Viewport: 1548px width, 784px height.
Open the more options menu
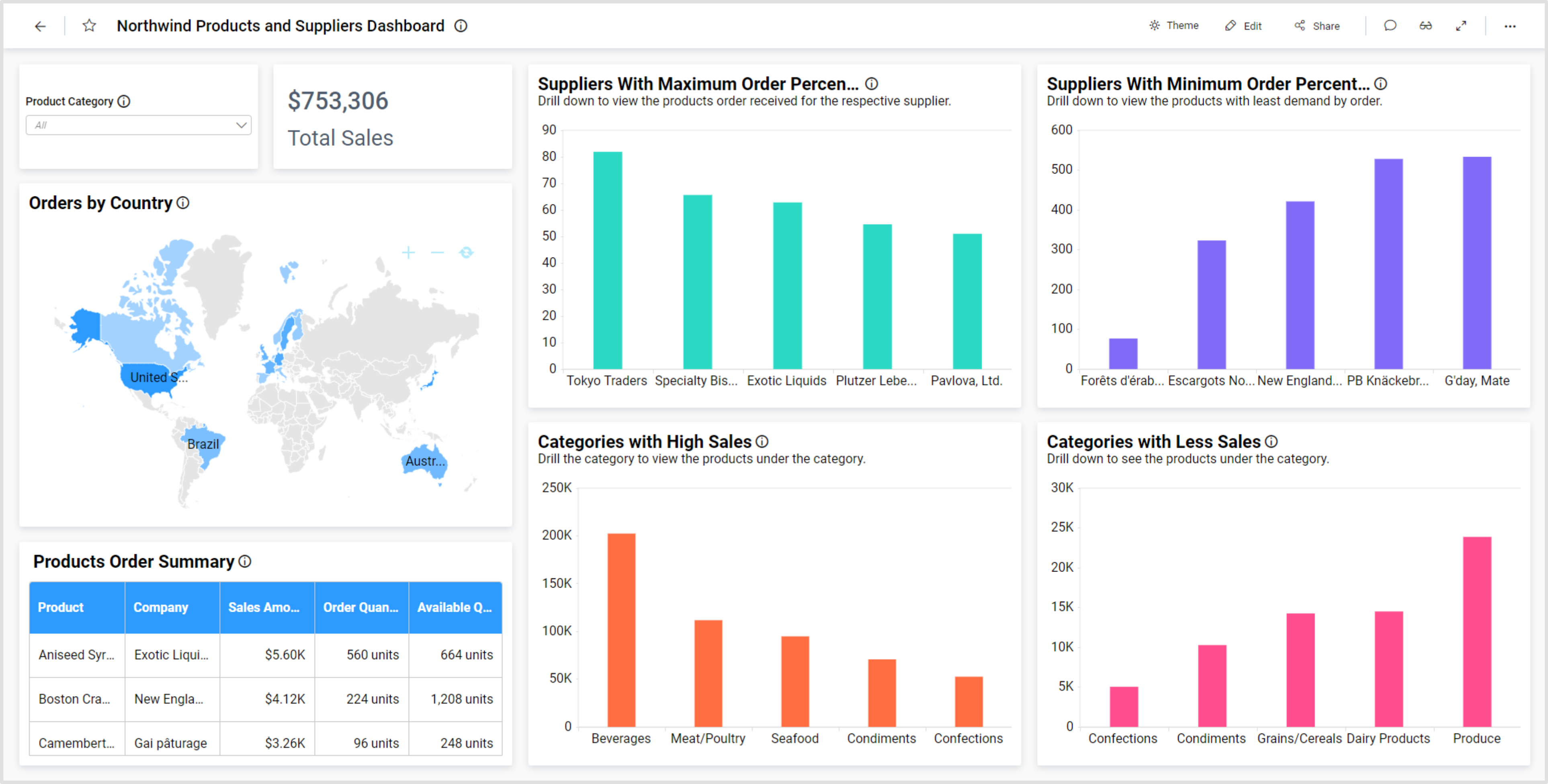[x=1511, y=26]
